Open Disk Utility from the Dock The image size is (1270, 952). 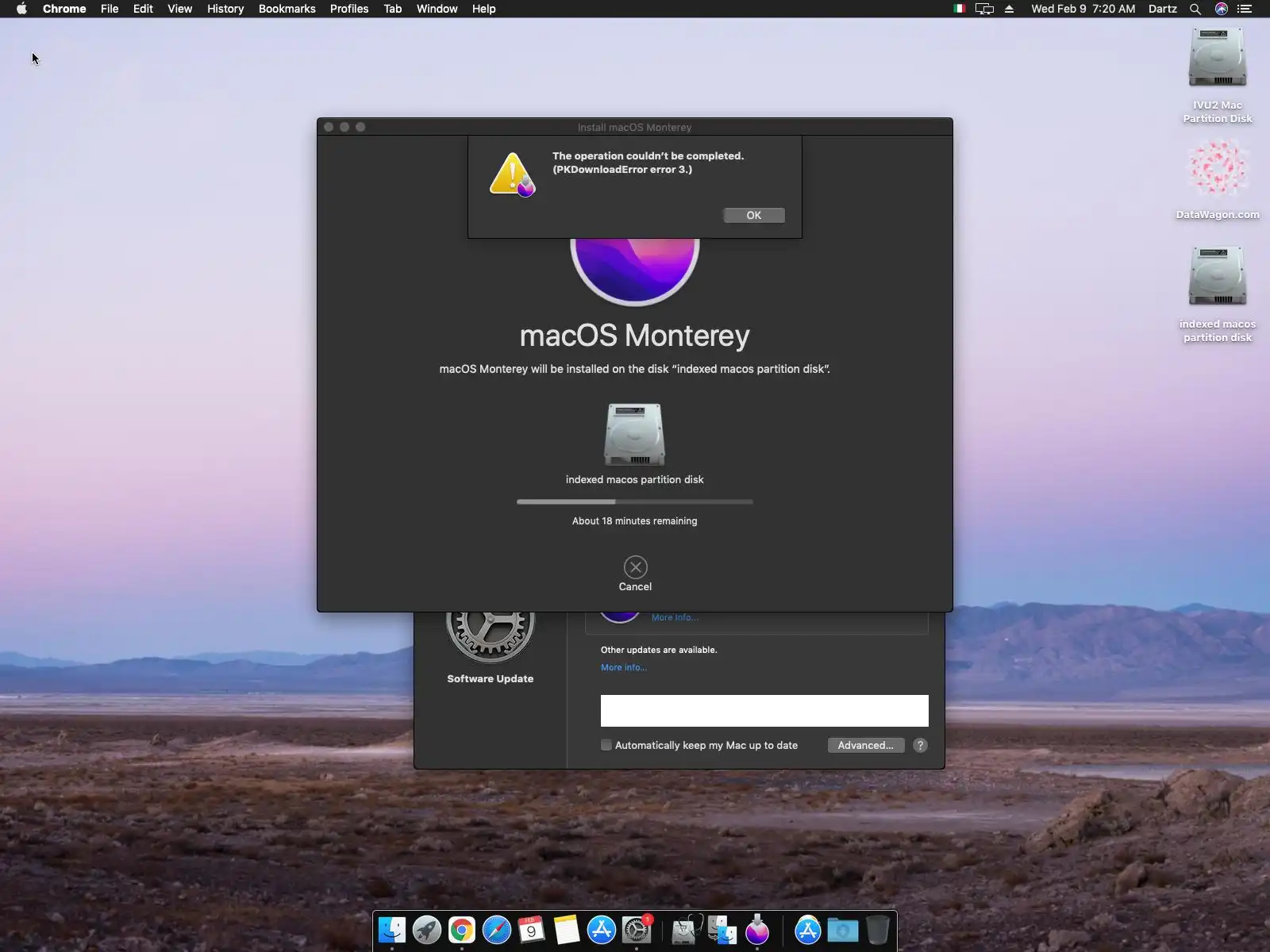tap(685, 930)
